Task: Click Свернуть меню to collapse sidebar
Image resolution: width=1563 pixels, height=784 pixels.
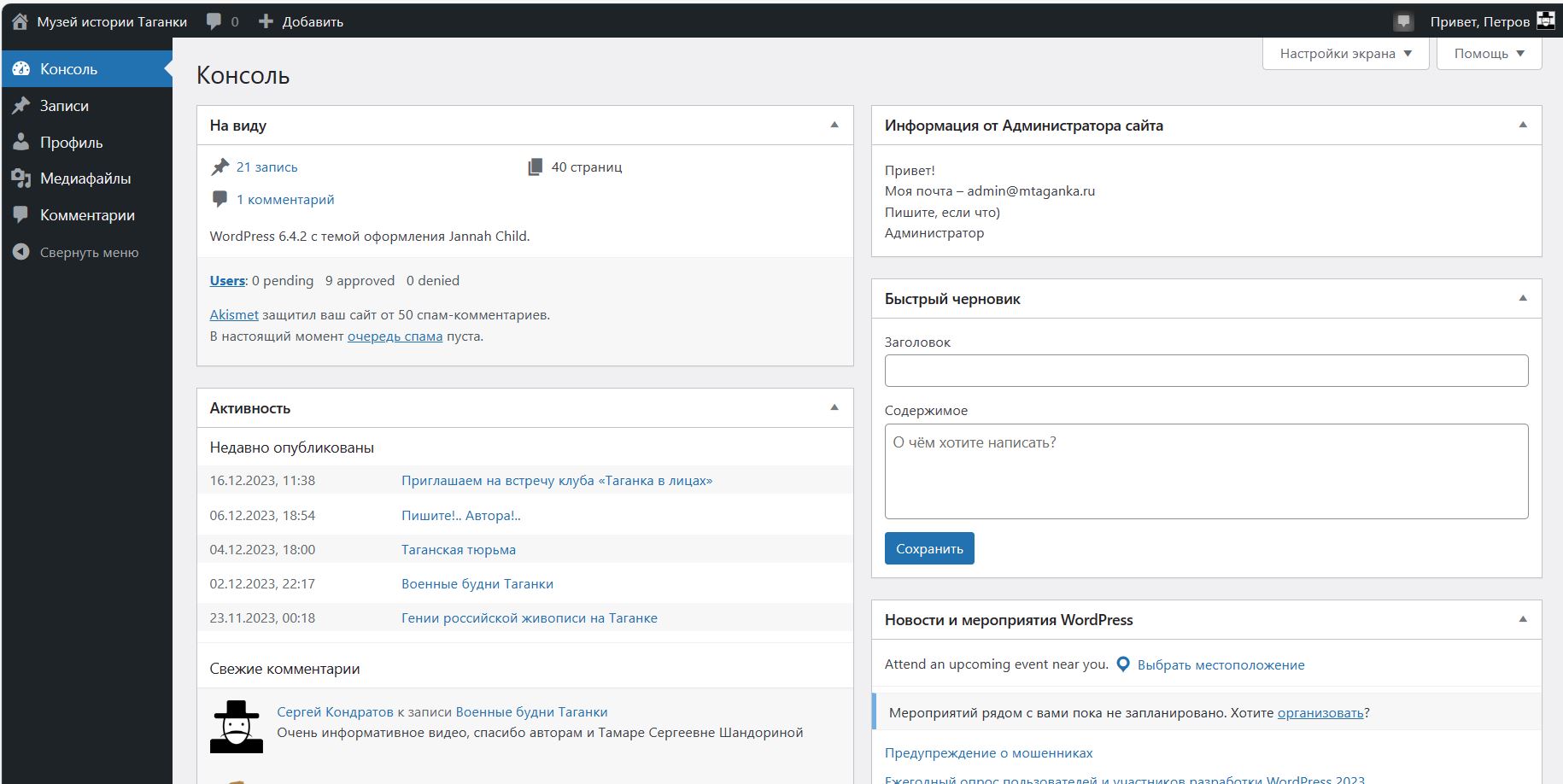Action: click(87, 252)
